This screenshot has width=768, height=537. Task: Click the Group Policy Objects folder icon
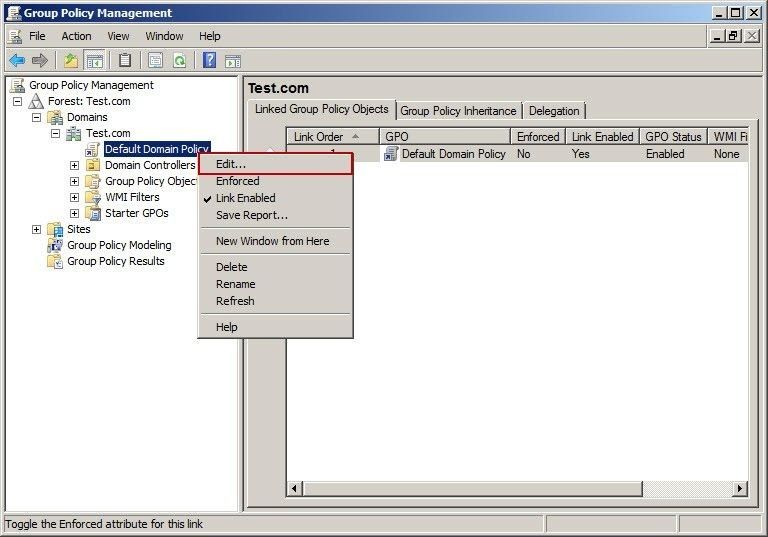93,181
